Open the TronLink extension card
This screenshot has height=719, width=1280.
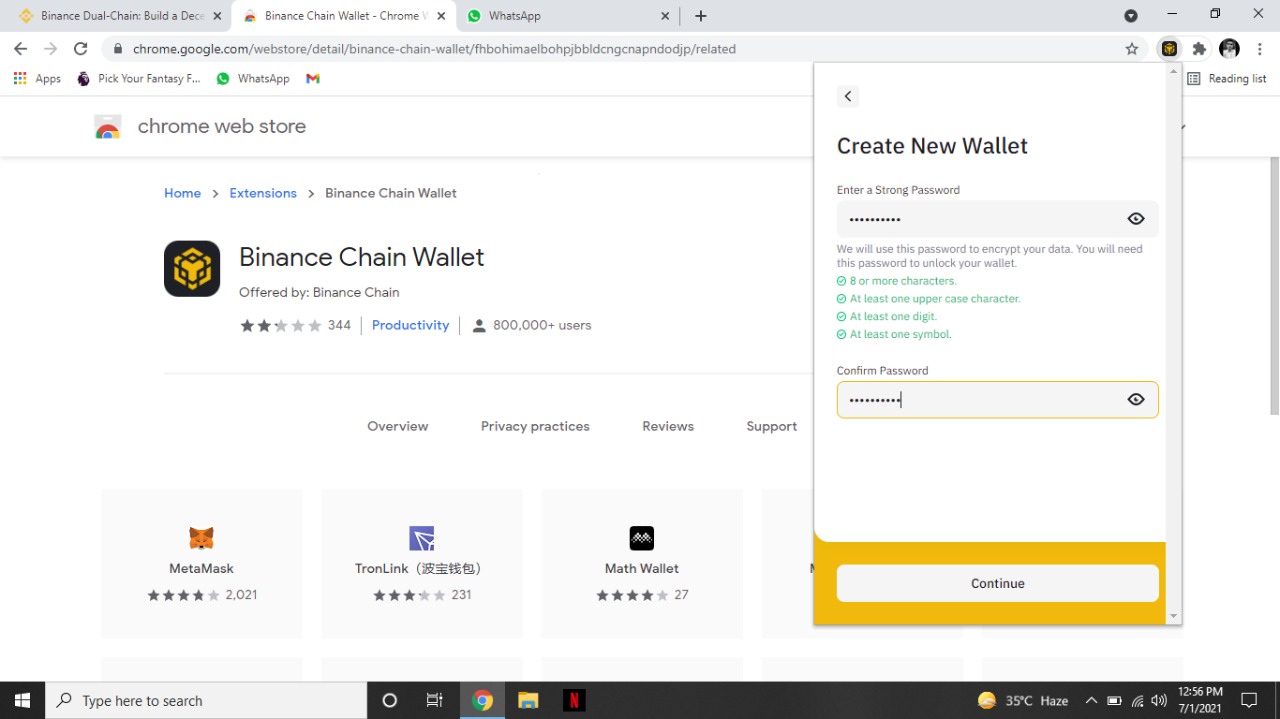click(x=422, y=563)
